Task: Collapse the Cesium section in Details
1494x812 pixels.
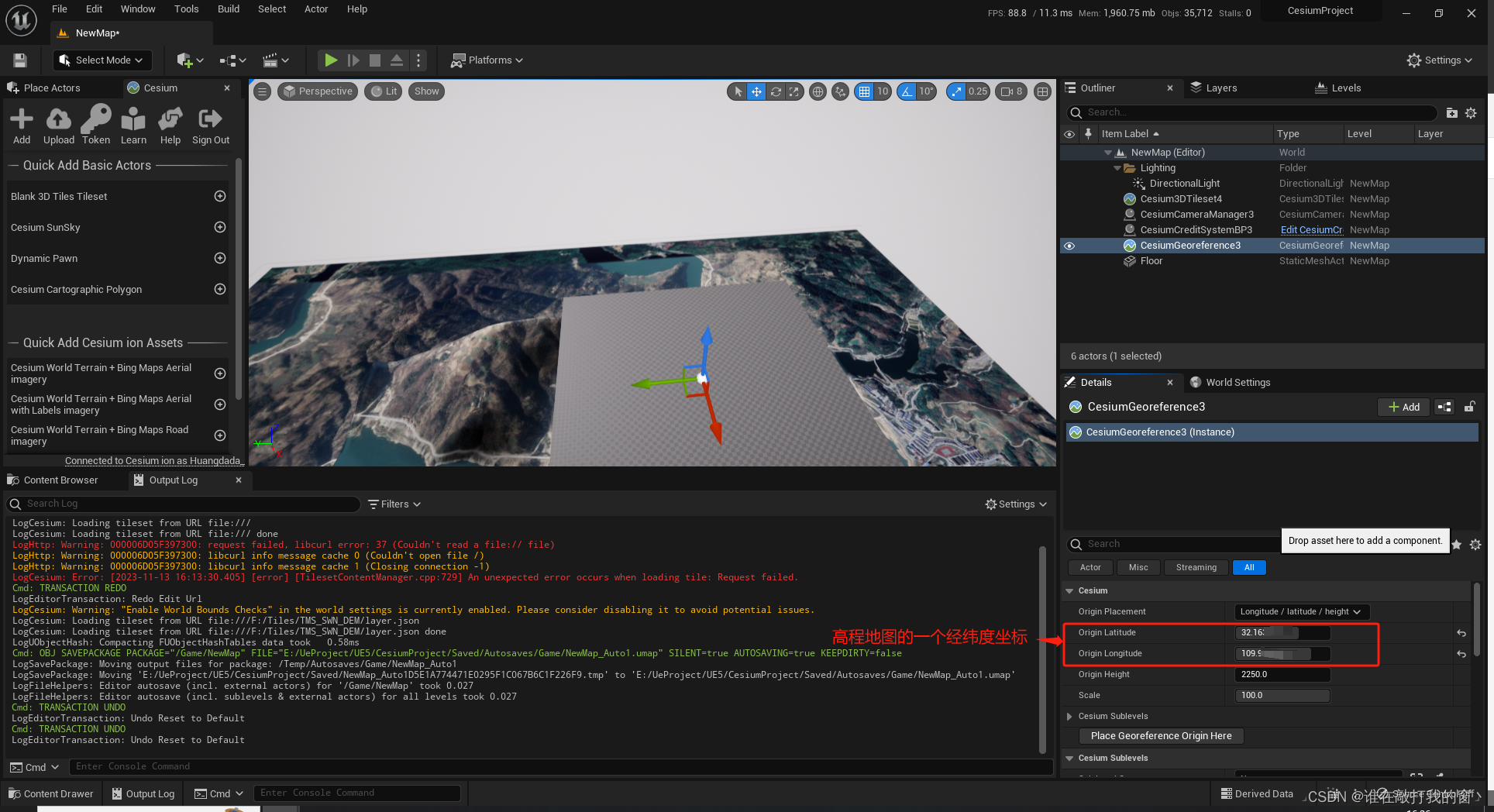Action: (x=1070, y=590)
